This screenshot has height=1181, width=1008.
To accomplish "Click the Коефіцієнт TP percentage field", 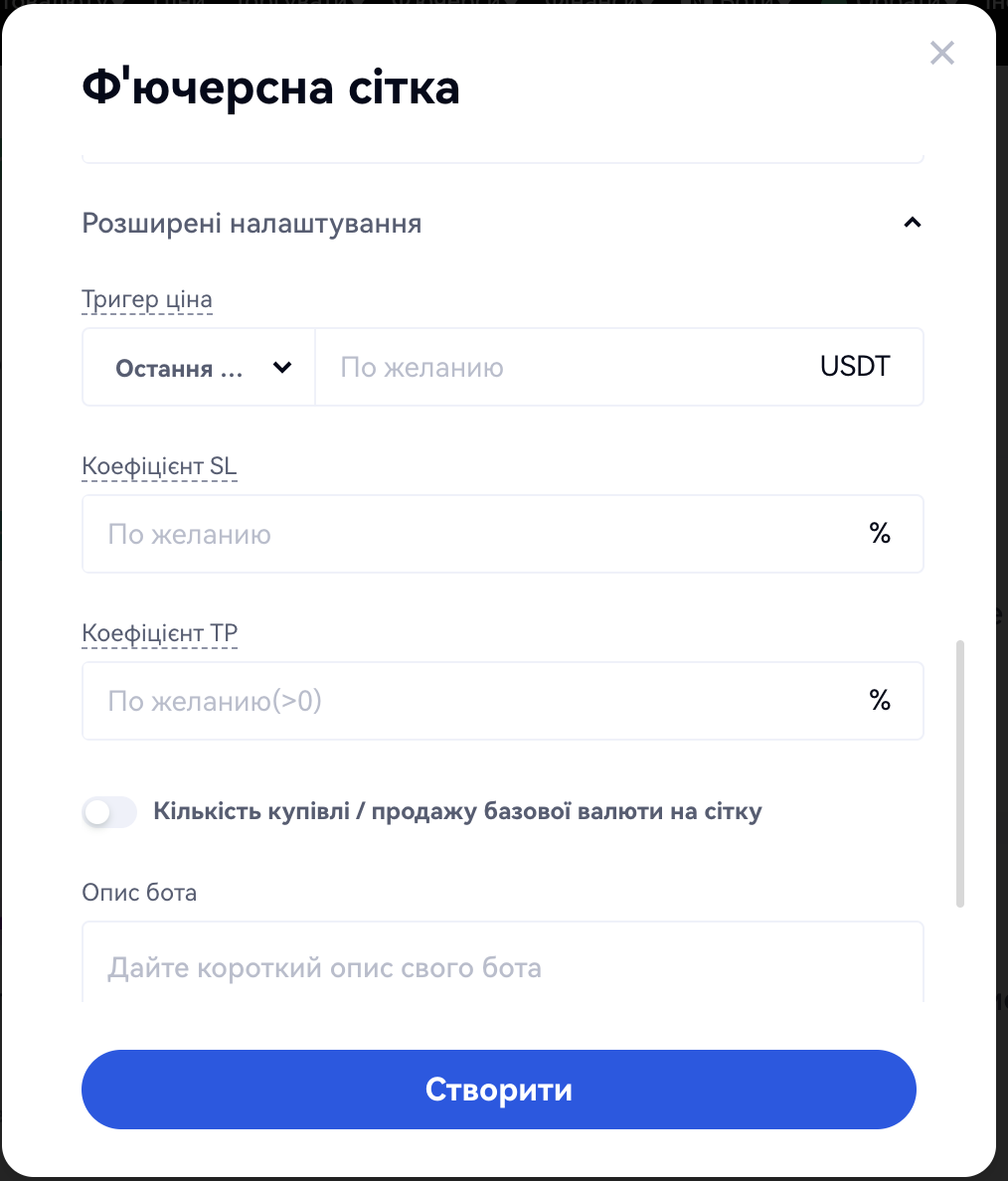I will pyautogui.click(x=477, y=702).
